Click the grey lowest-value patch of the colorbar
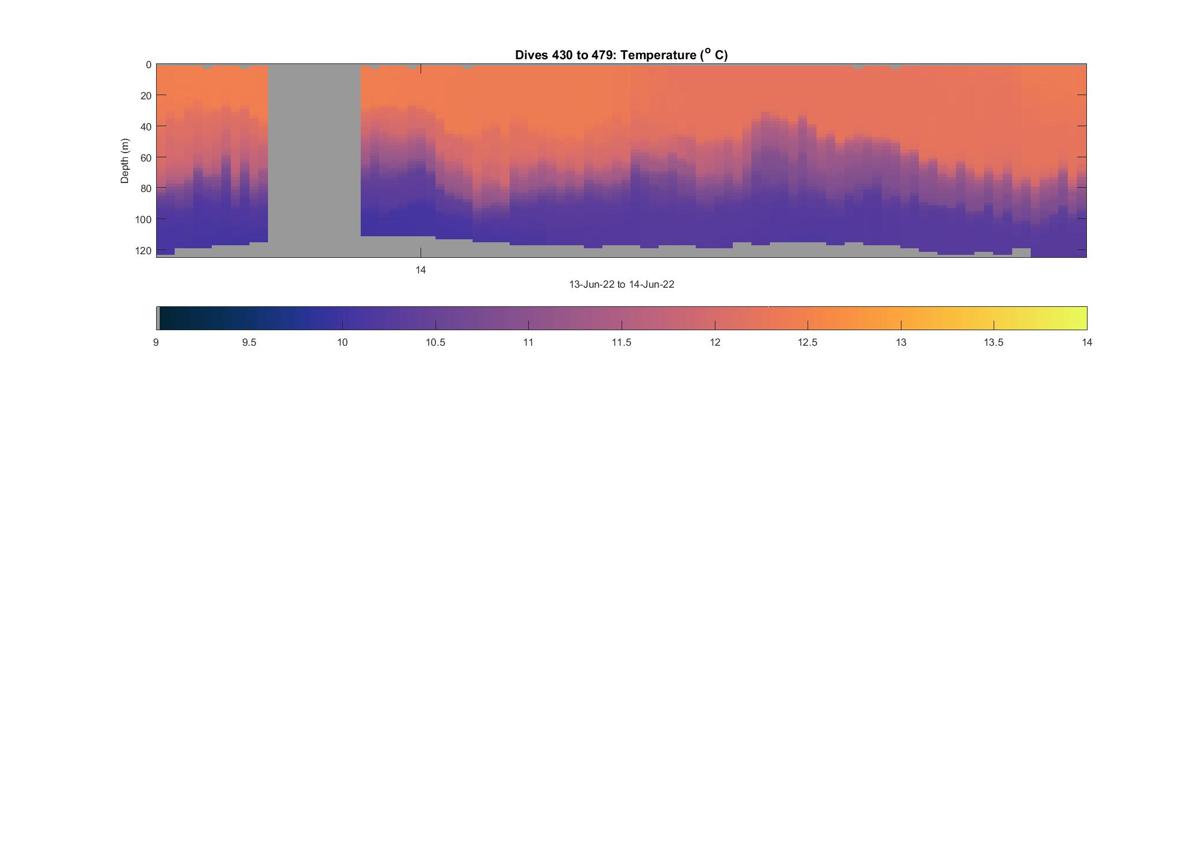1200x851 pixels. click(159, 318)
